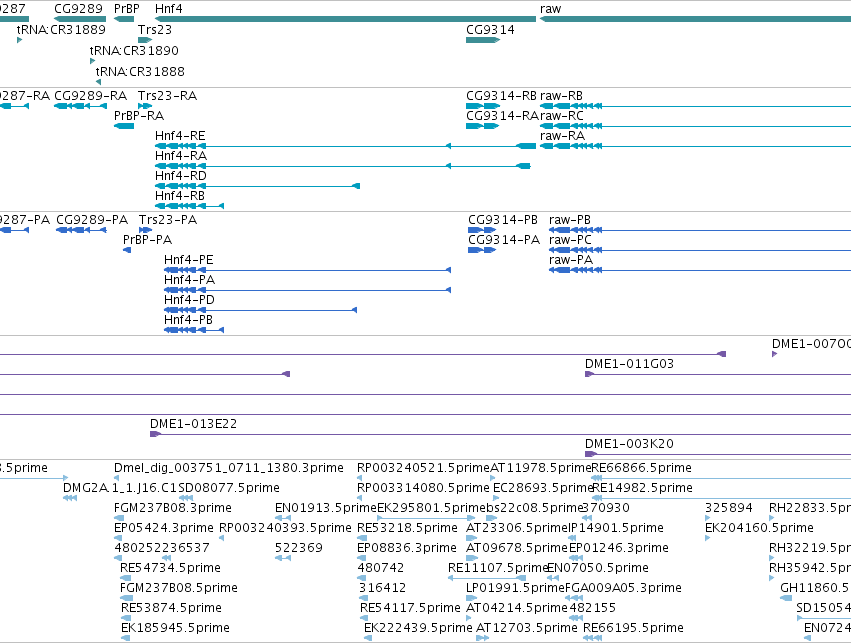The width and height of the screenshot is (851, 643).
Task: Click EST 522369 label
Action: click(299, 548)
